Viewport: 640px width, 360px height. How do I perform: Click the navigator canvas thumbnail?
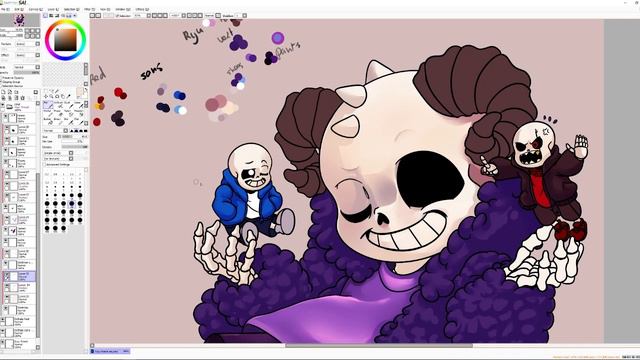(x=19, y=20)
